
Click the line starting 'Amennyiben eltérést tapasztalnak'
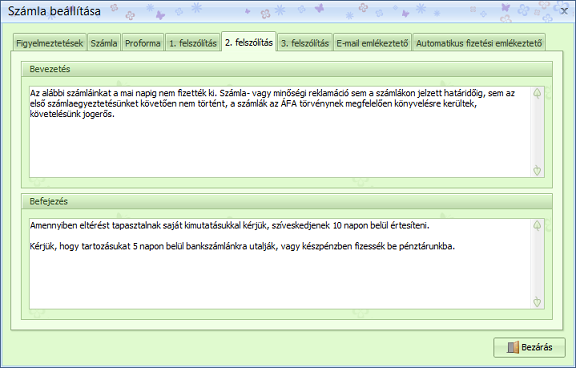(x=230, y=226)
